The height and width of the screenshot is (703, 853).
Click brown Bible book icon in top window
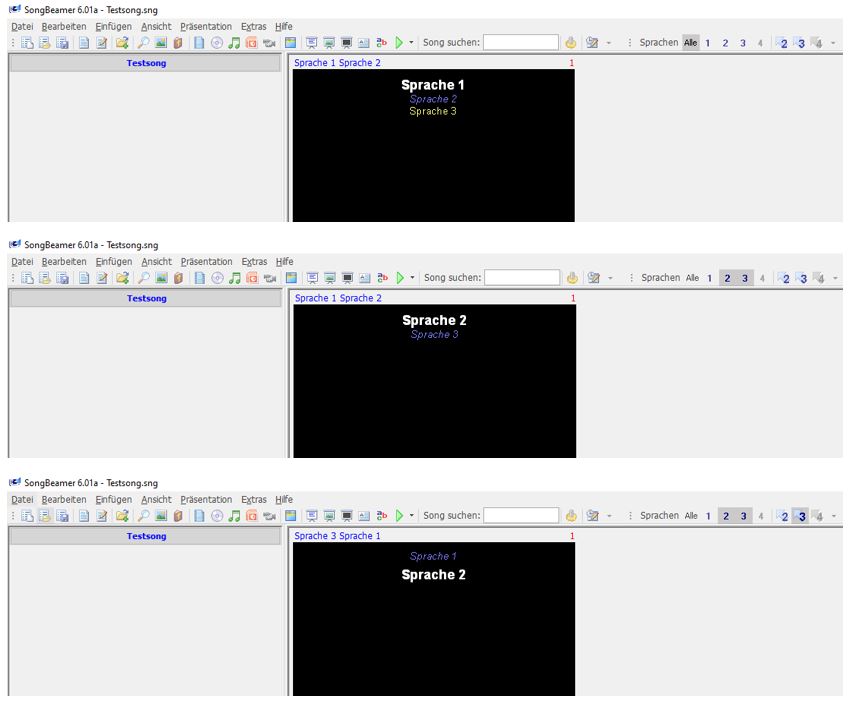(x=178, y=42)
